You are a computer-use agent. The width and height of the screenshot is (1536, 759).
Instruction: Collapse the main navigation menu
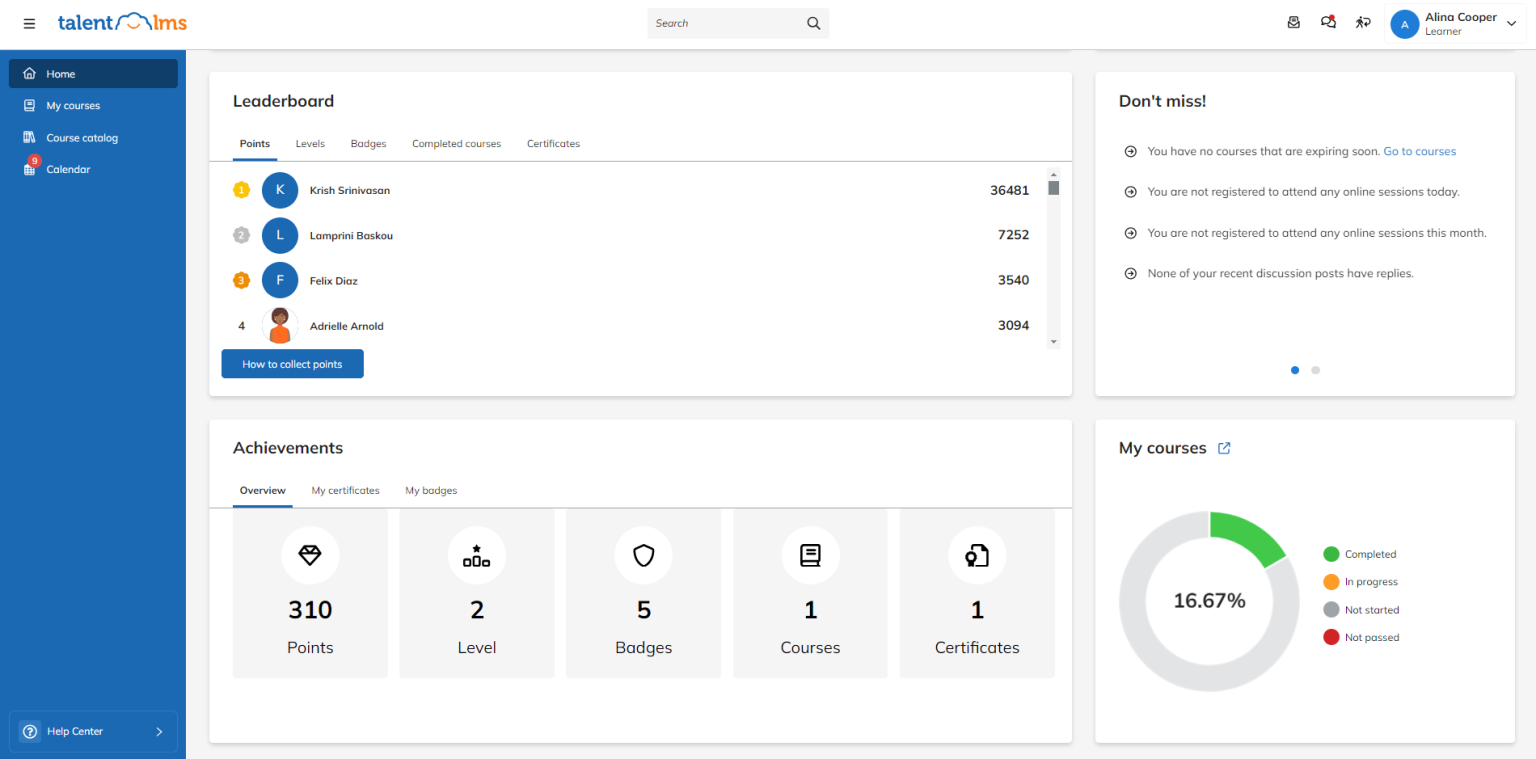29,23
